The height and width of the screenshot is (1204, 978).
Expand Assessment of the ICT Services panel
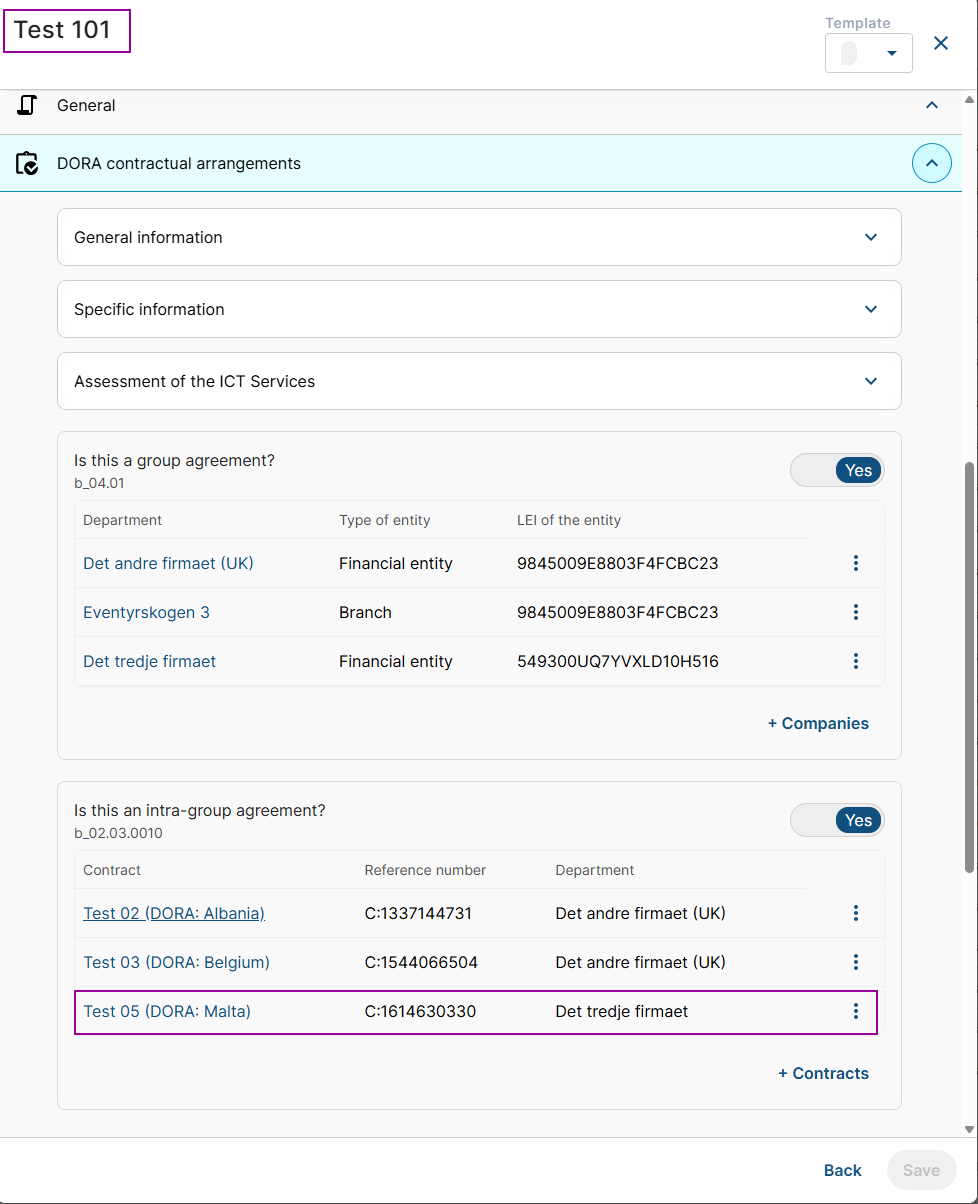pyautogui.click(x=870, y=381)
